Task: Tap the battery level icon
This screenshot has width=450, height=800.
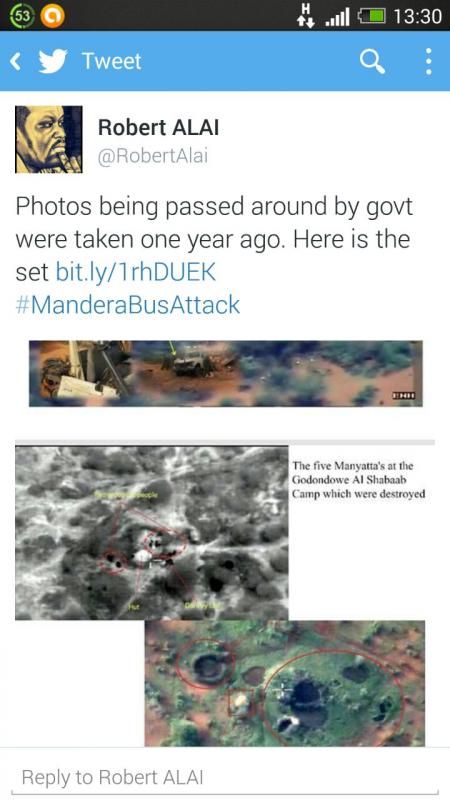Action: click(371, 17)
